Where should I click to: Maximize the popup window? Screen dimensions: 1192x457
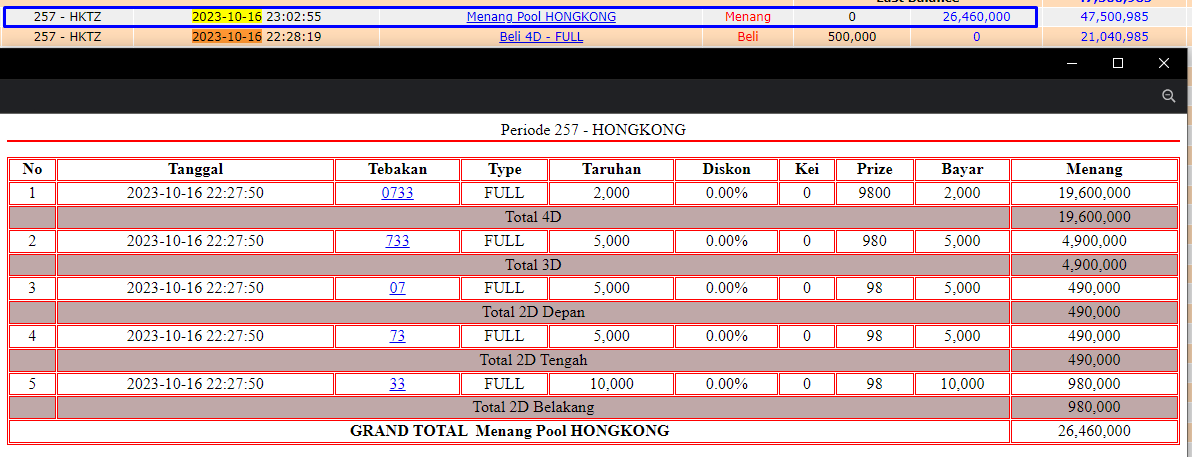coord(1118,63)
